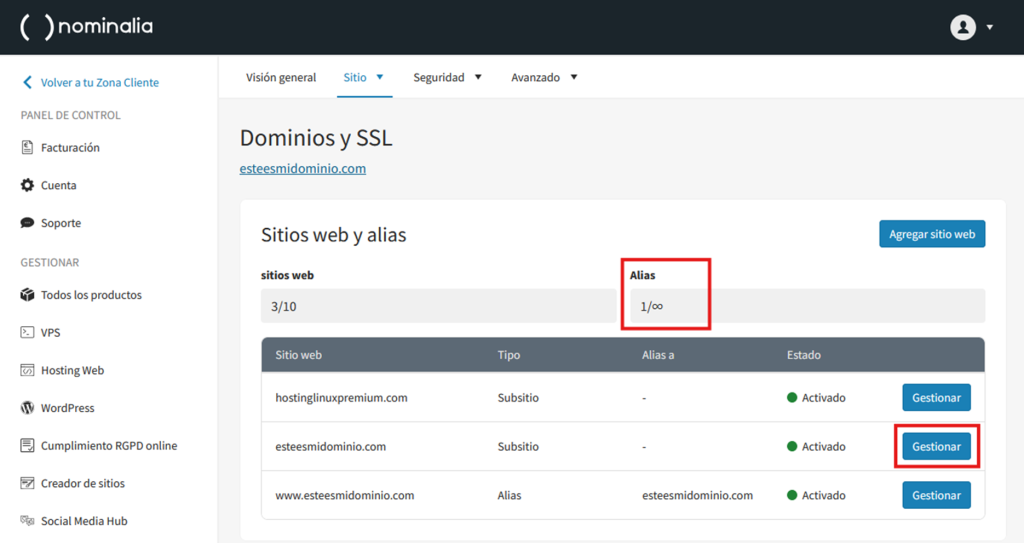Click the Facturación invoice icon
The image size is (1024, 543).
(x=27, y=148)
